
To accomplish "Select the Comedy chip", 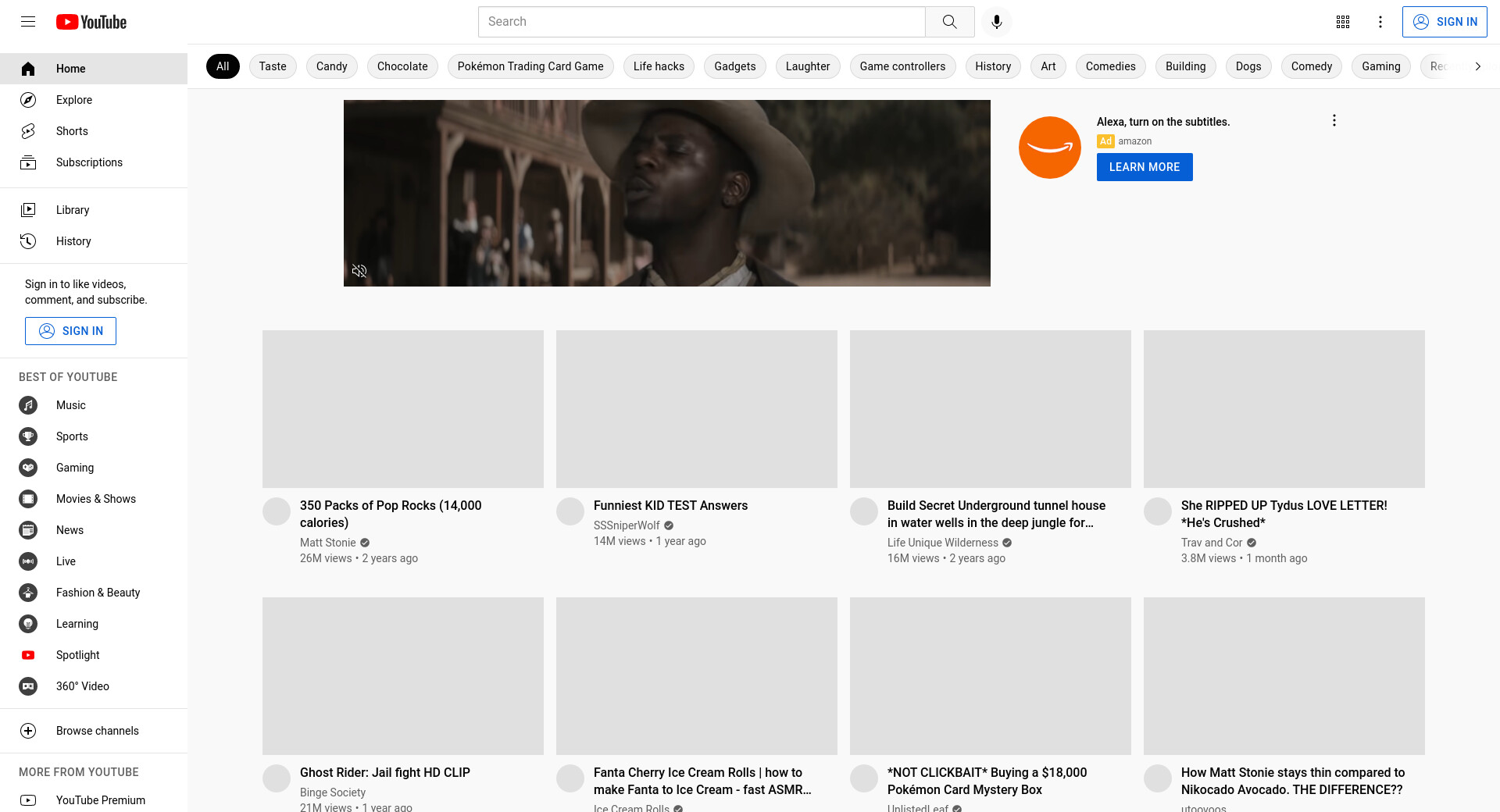I will coord(1312,66).
